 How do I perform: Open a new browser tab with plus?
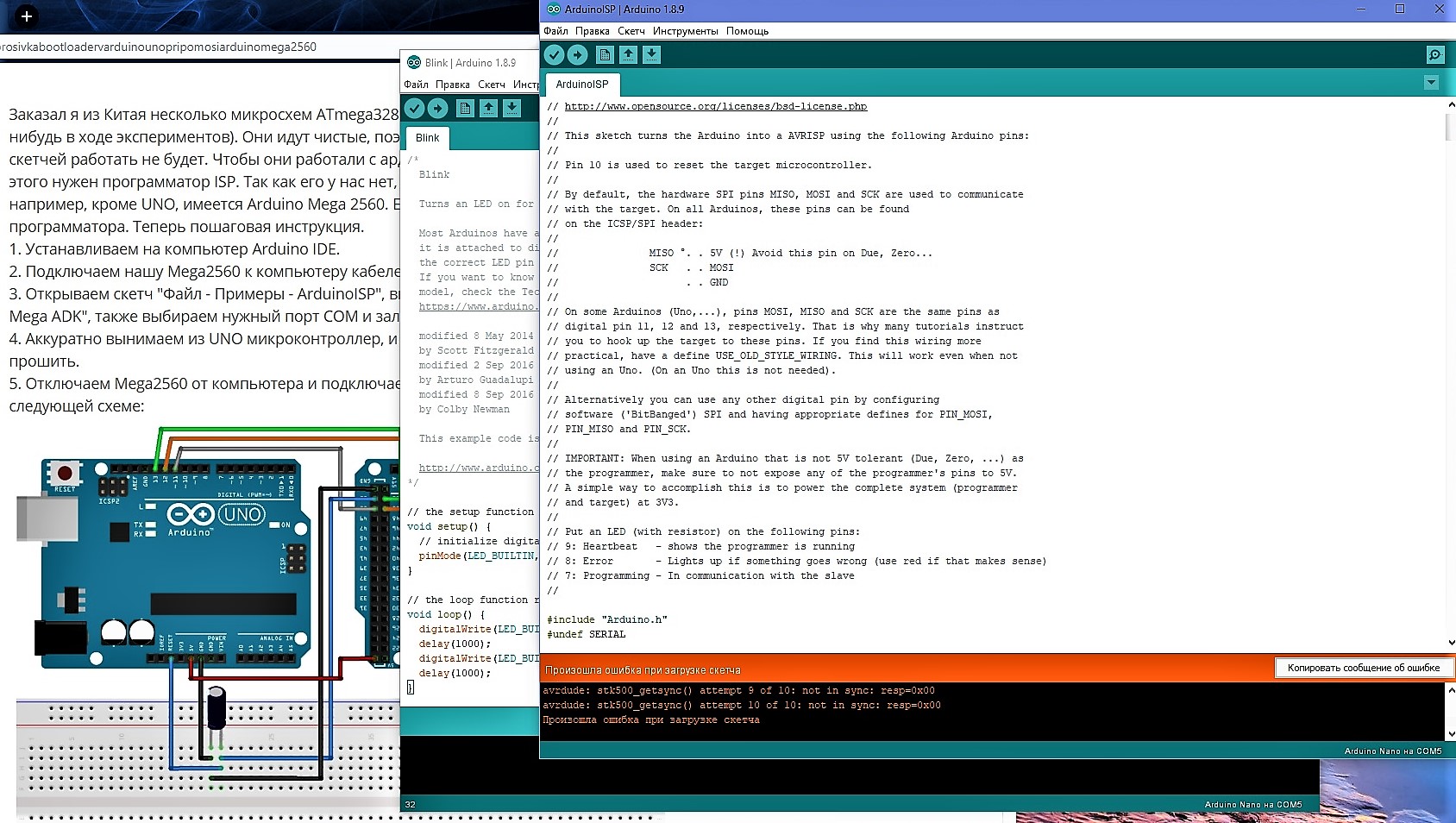point(27,16)
